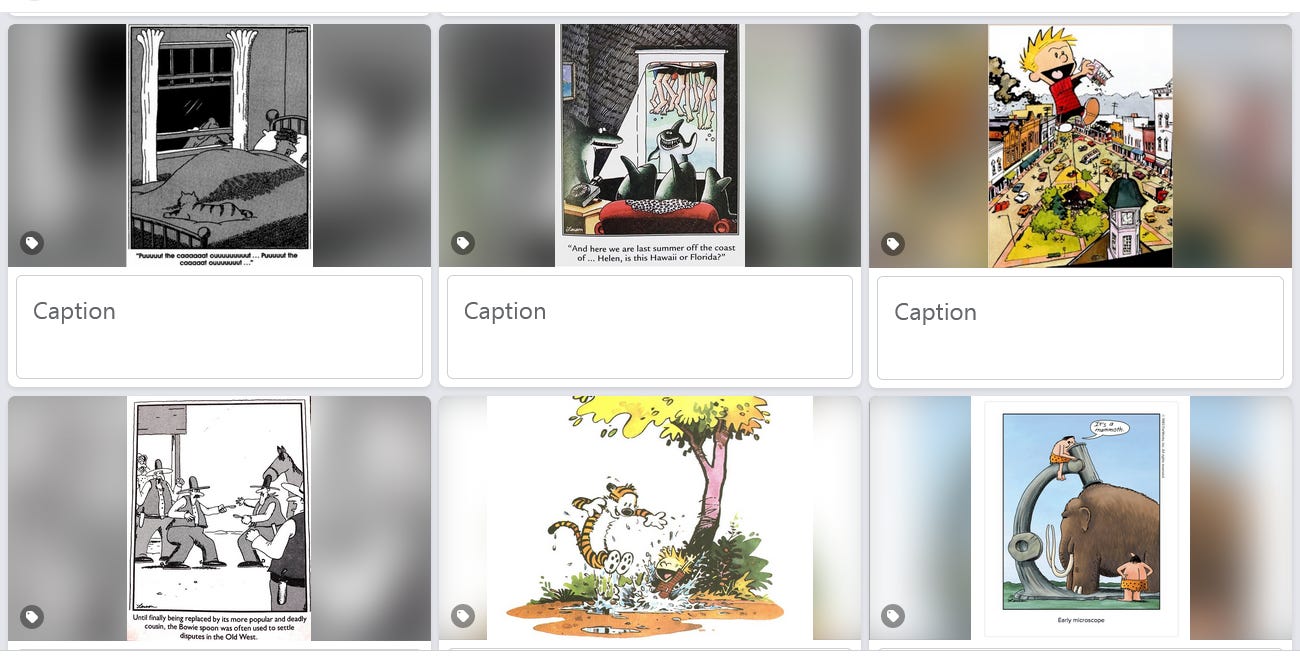Viewport: 1300px width, 660px height.
Task: Click the tag icon on the mammoth microscope cartoon
Action: (x=893, y=616)
